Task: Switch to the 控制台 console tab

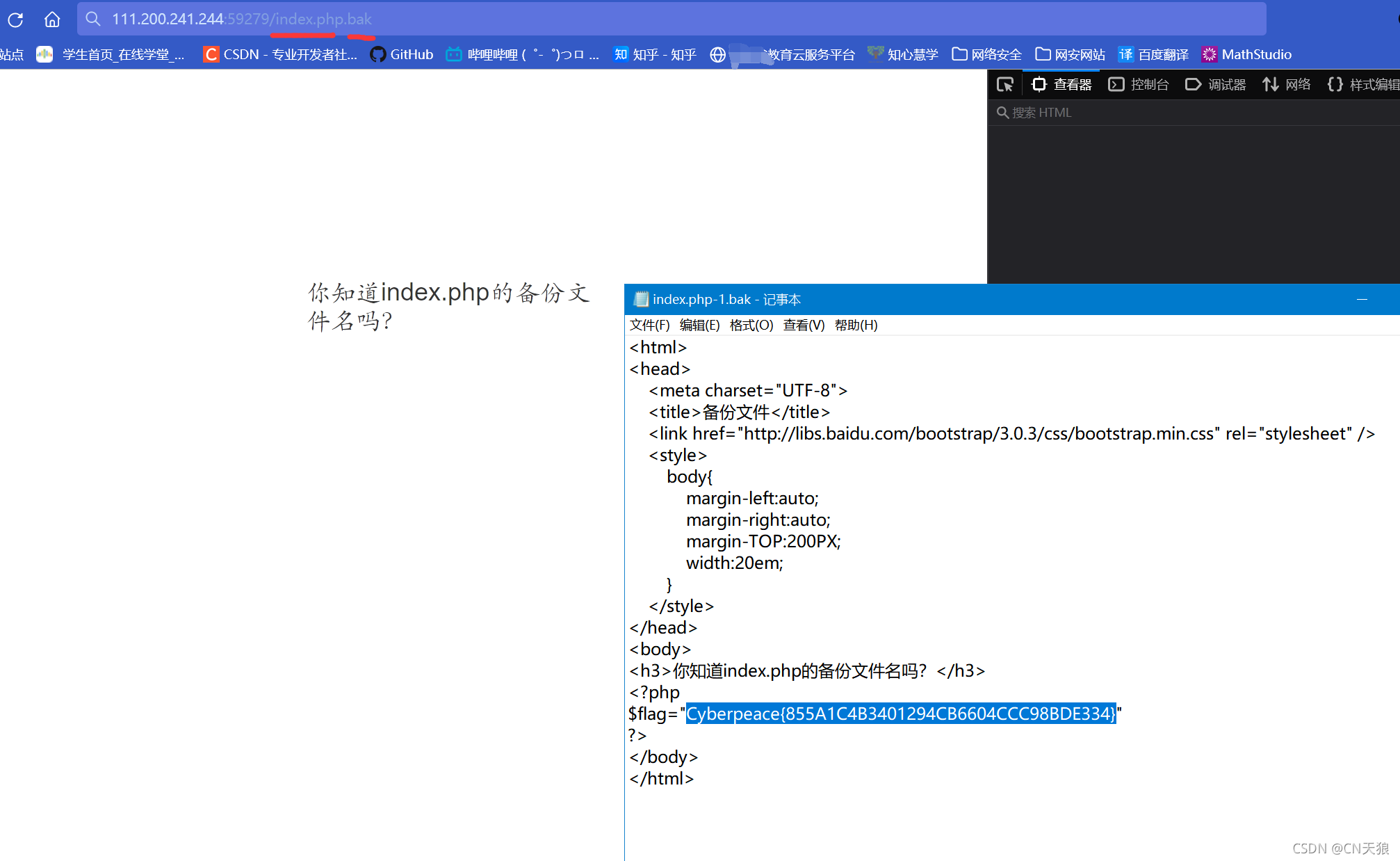Action: pos(1139,85)
